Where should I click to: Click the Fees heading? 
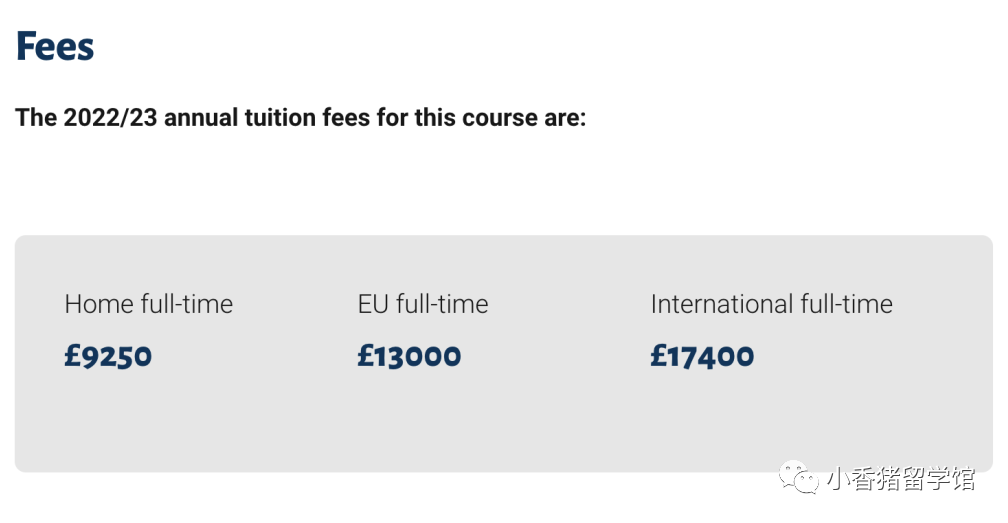point(55,46)
